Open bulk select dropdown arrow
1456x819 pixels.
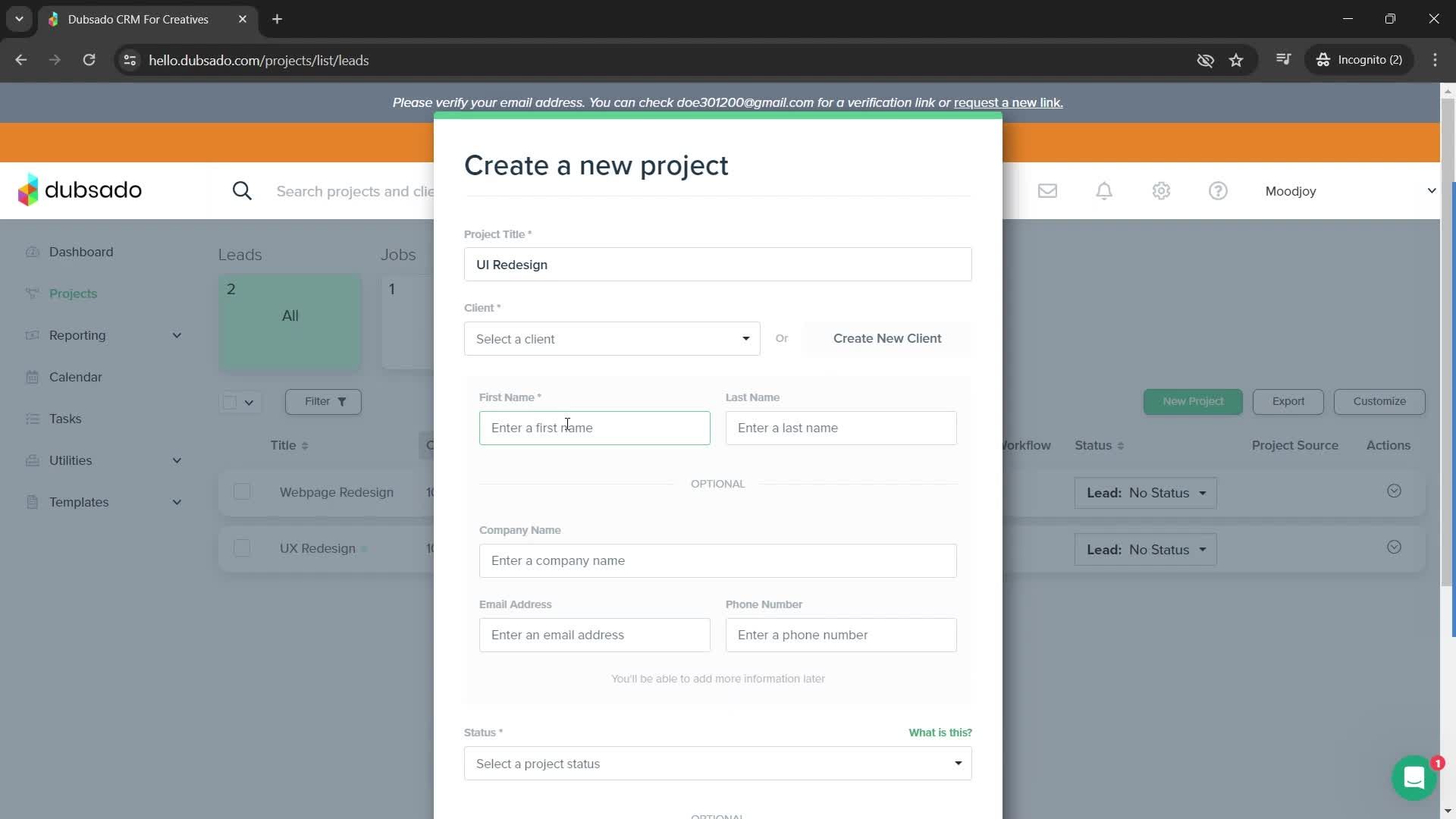[249, 402]
